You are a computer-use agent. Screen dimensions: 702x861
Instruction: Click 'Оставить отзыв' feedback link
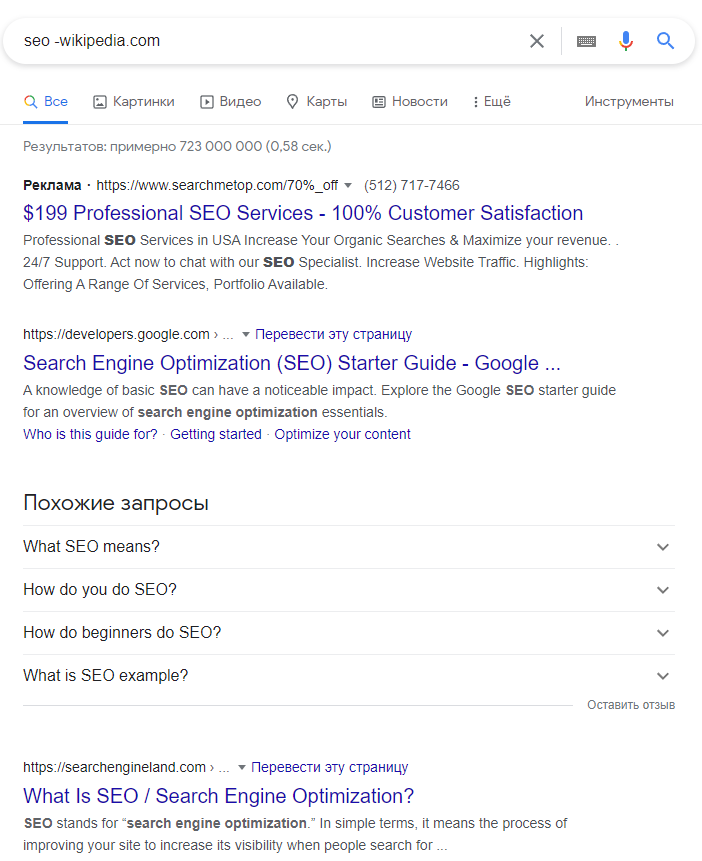coord(631,705)
